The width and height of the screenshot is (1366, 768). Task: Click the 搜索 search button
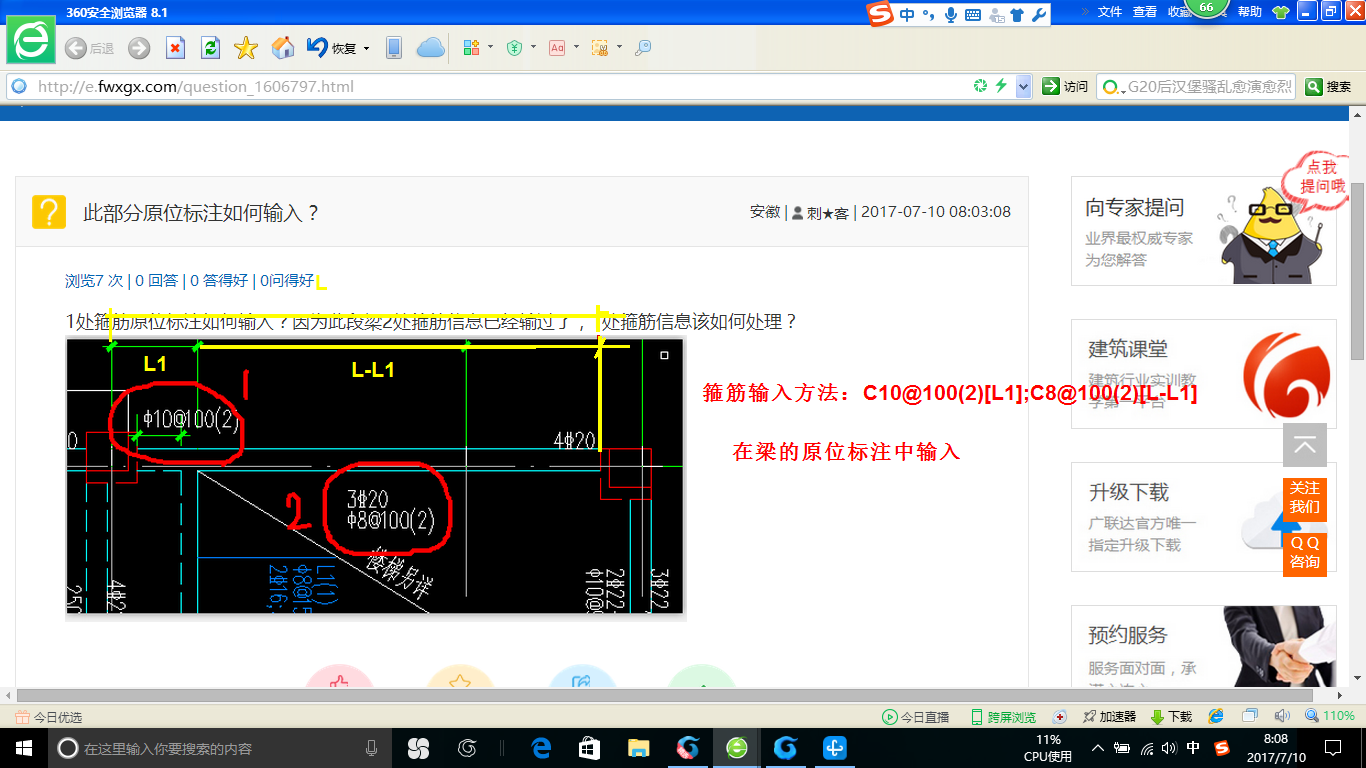1329,87
